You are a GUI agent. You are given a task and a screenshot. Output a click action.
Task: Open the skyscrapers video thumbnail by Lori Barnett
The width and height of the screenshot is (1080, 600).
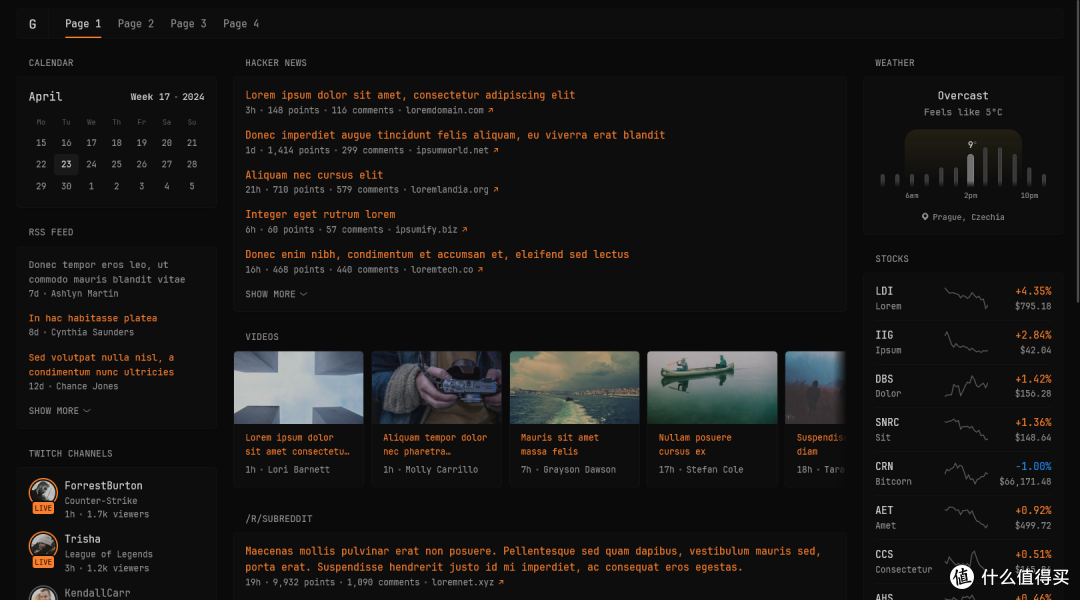(298, 387)
